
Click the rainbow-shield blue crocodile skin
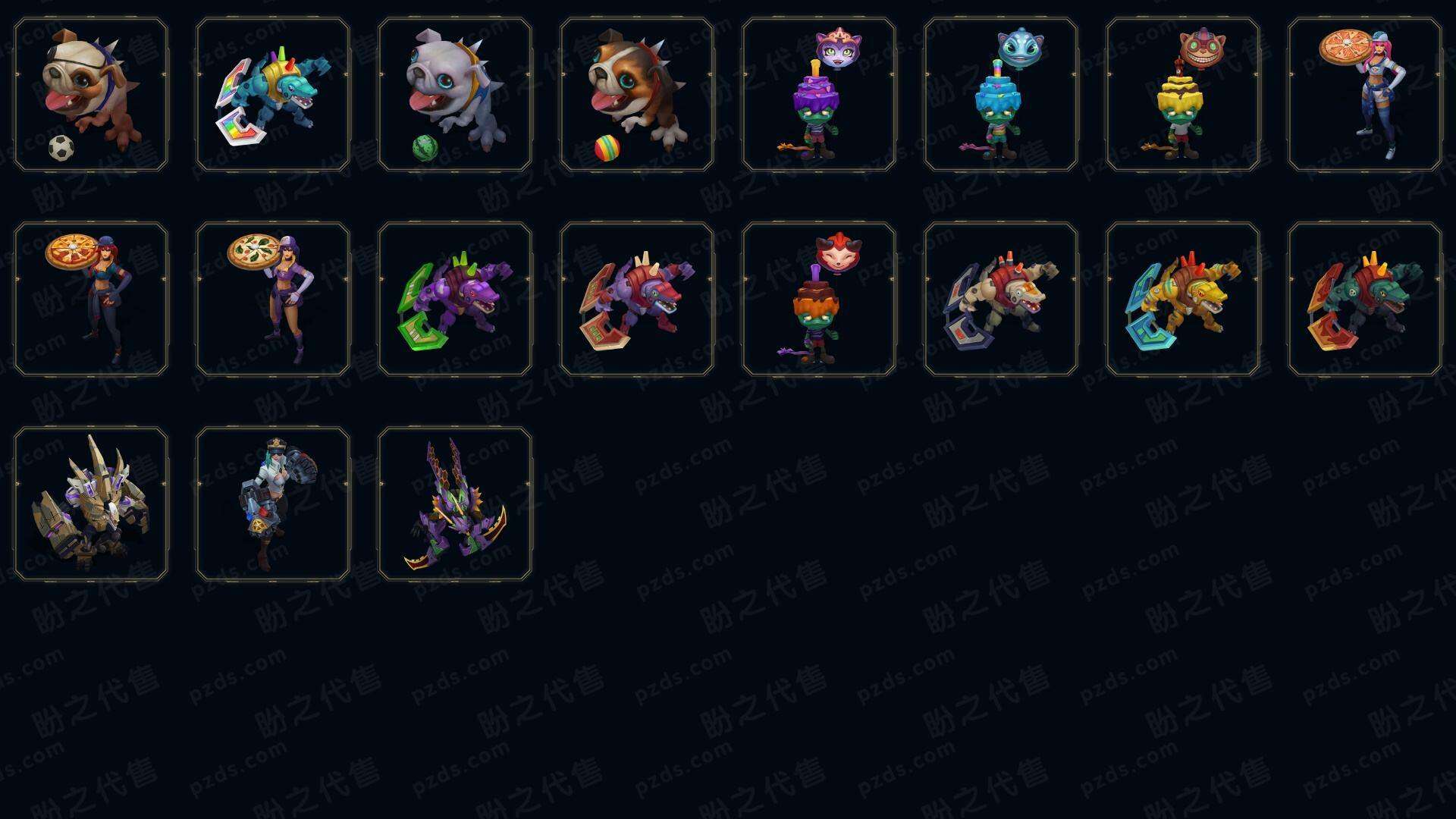(273, 95)
